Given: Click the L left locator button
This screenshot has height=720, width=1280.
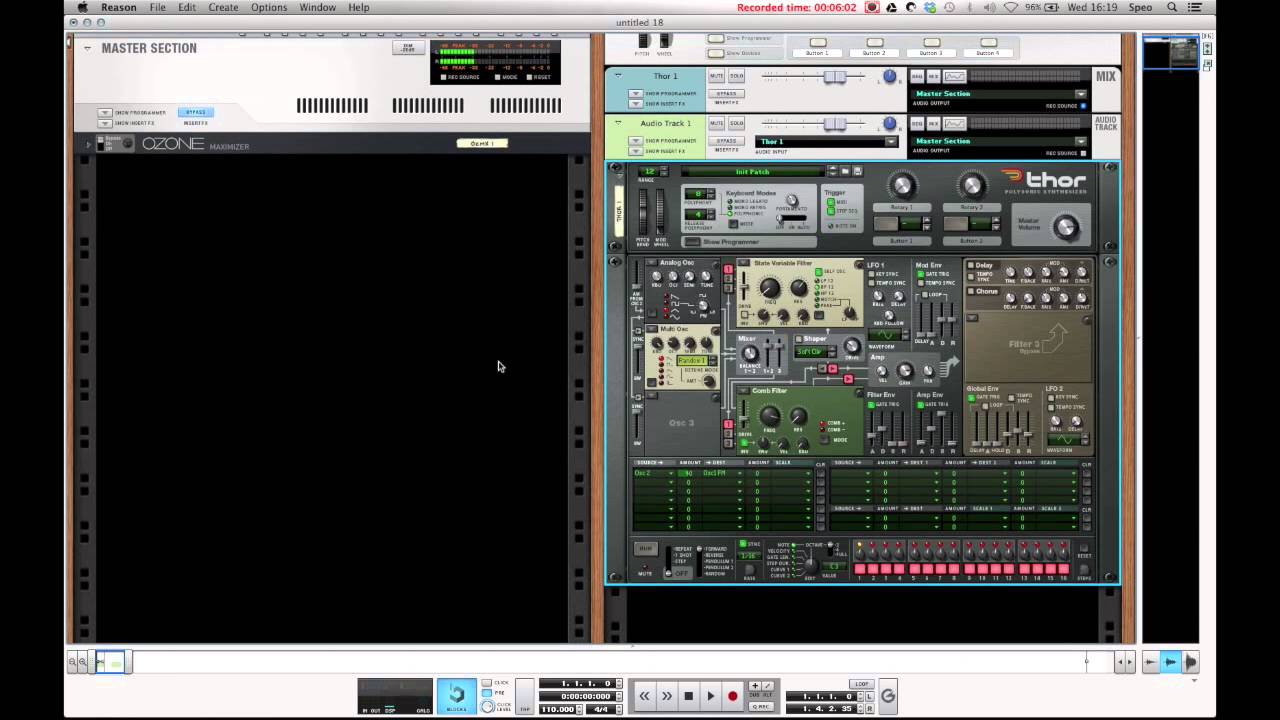Looking at the screenshot, I should pos(869,696).
